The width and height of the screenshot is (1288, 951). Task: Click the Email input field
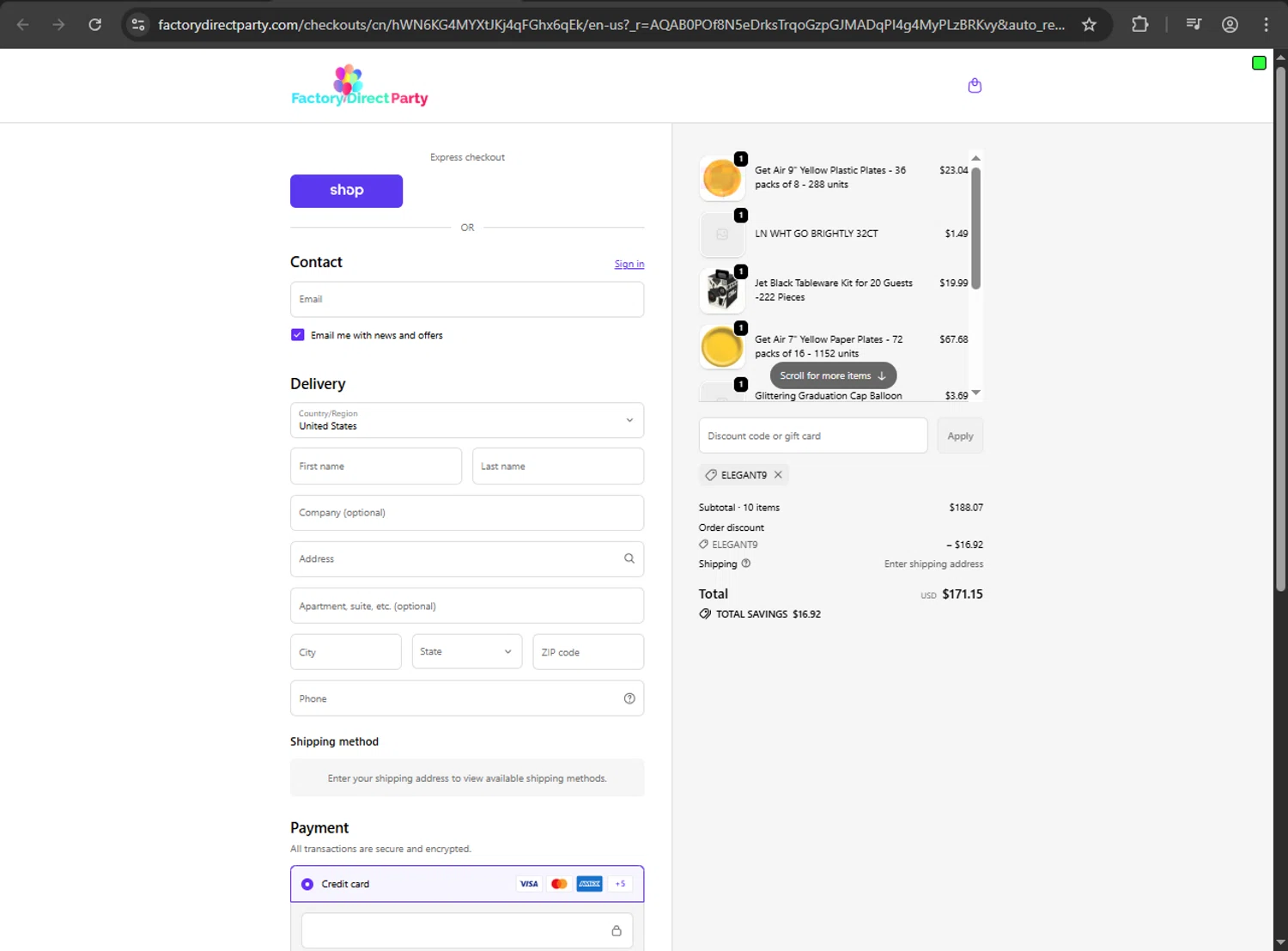[467, 299]
